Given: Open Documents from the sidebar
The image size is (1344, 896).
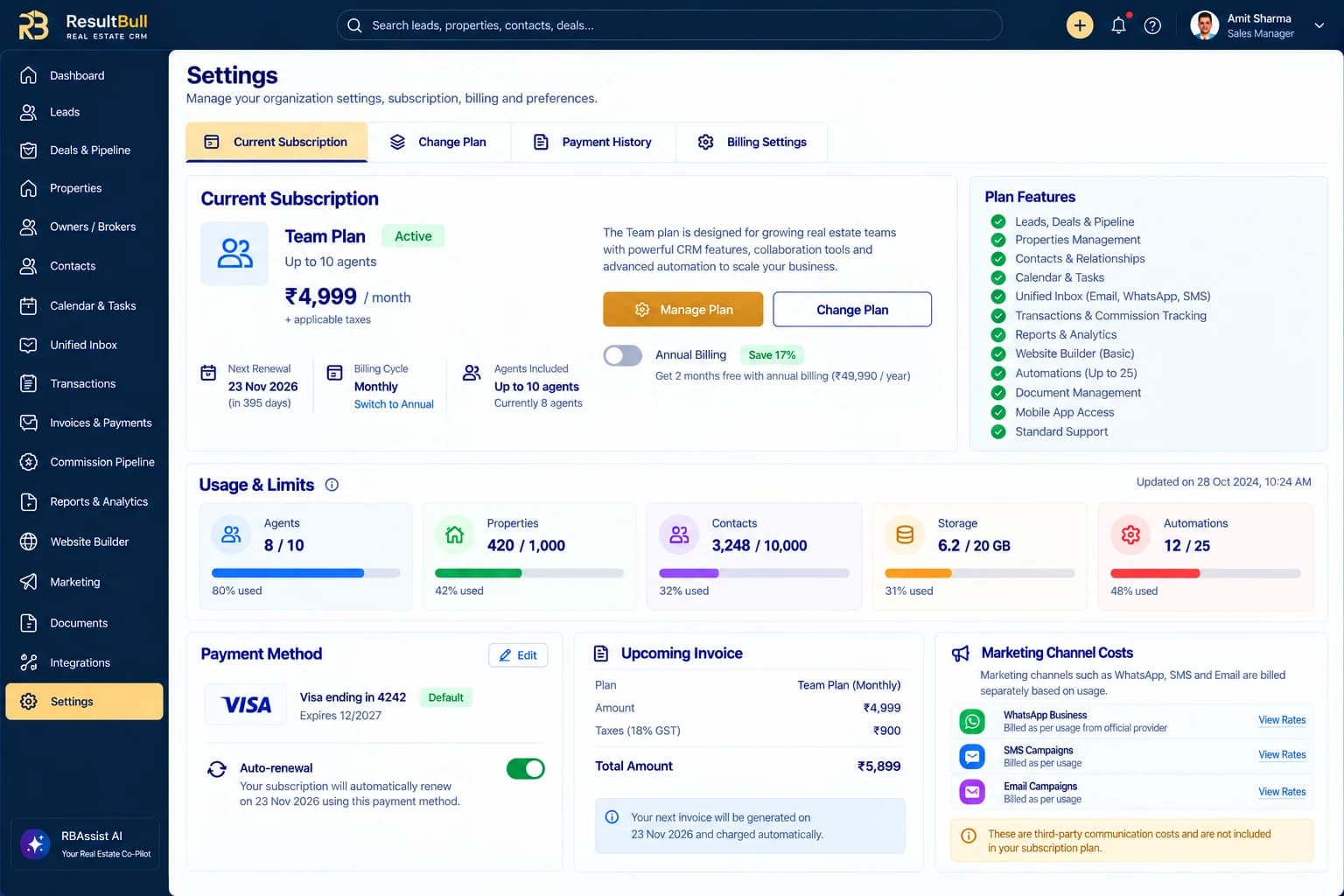Looking at the screenshot, I should point(84,623).
